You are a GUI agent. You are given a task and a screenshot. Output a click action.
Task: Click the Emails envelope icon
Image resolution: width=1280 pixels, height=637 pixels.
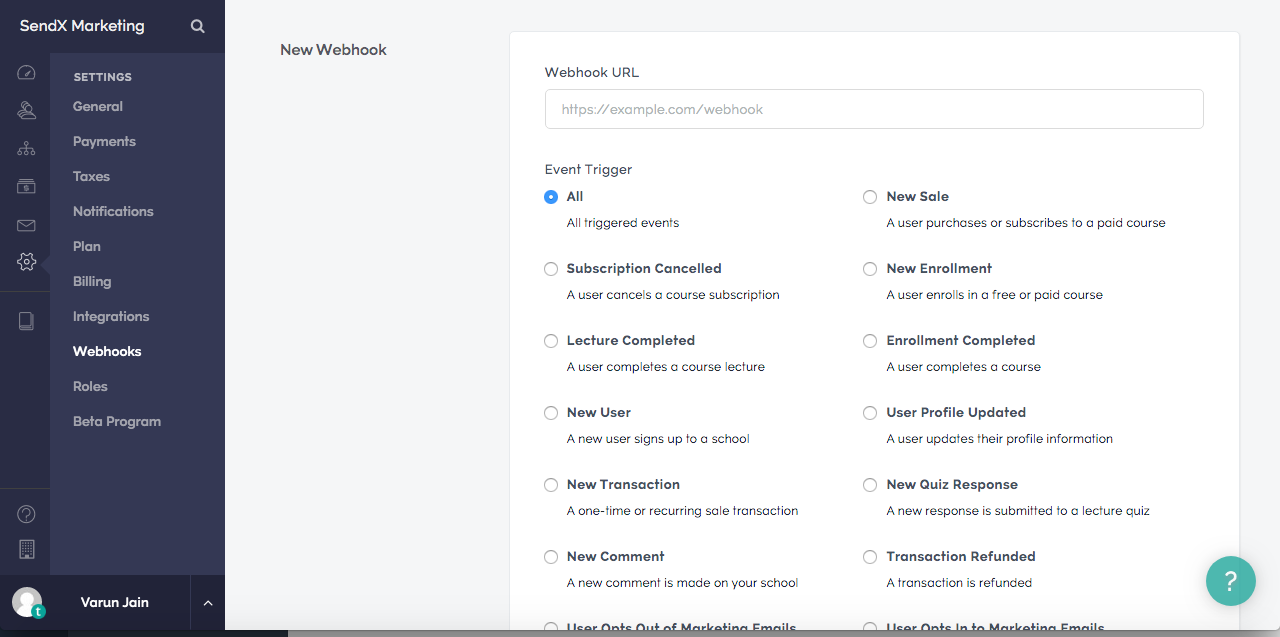(26, 226)
